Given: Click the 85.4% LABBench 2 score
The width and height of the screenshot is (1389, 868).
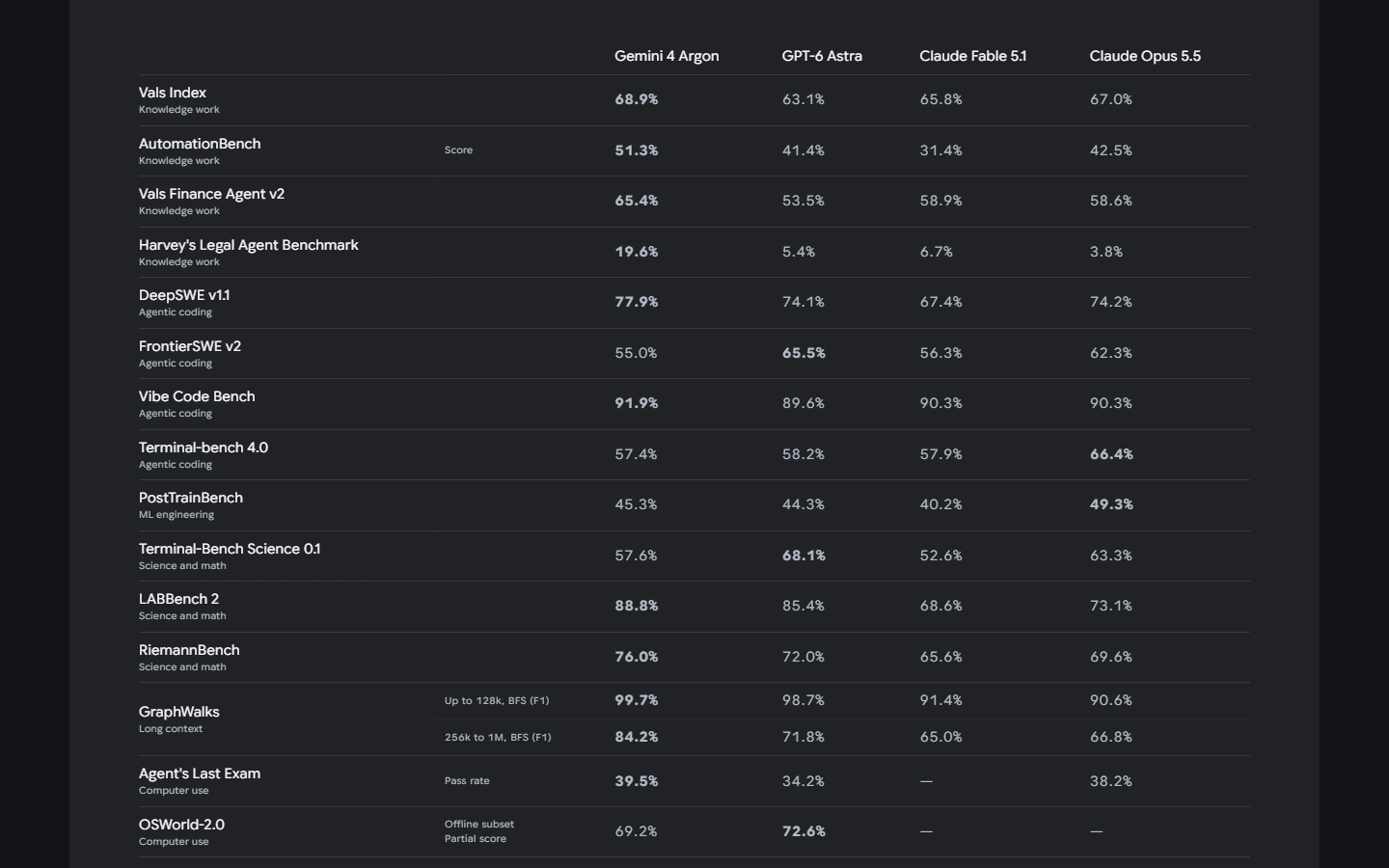Looking at the screenshot, I should click(803, 606).
